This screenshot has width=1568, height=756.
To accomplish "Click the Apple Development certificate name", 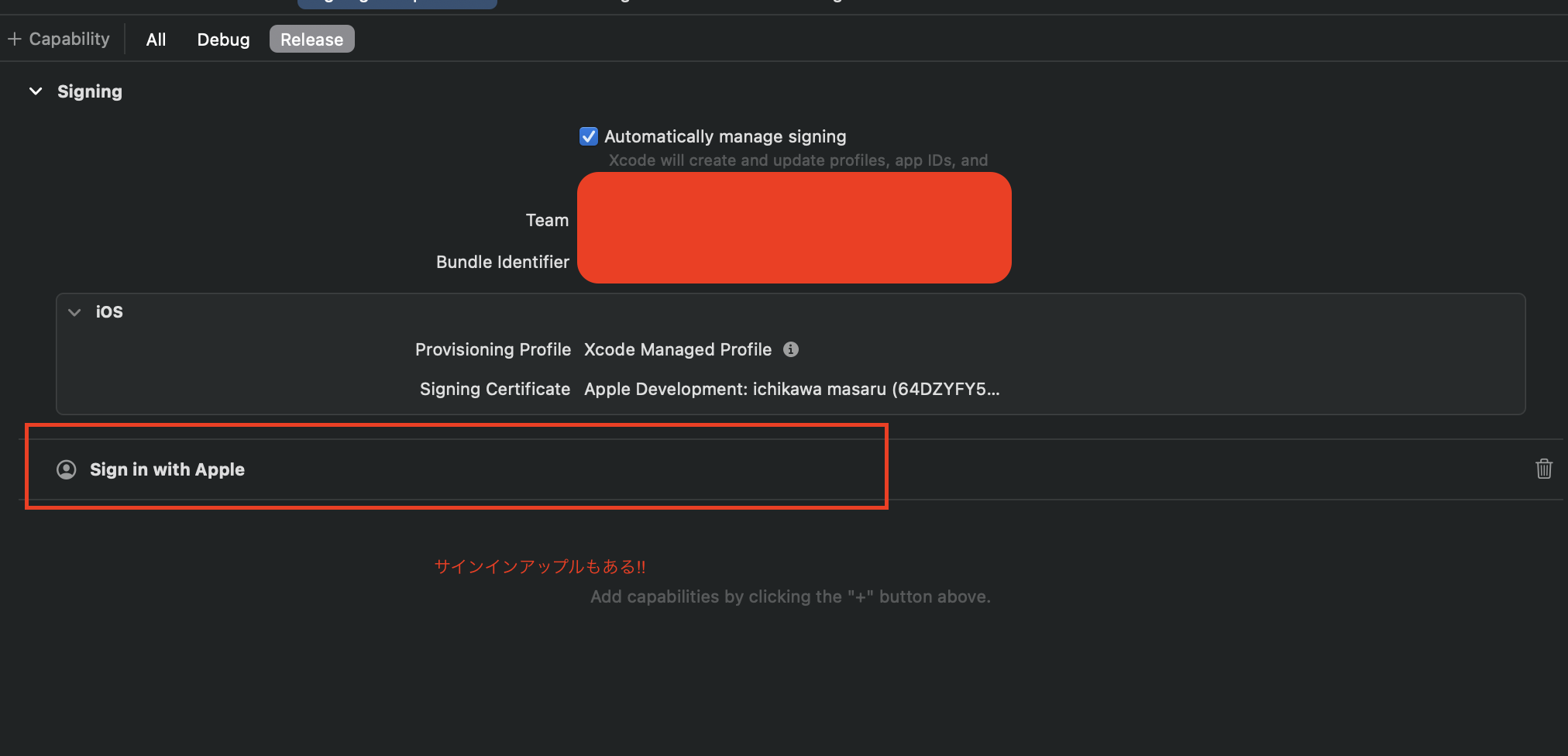I will pos(792,389).
